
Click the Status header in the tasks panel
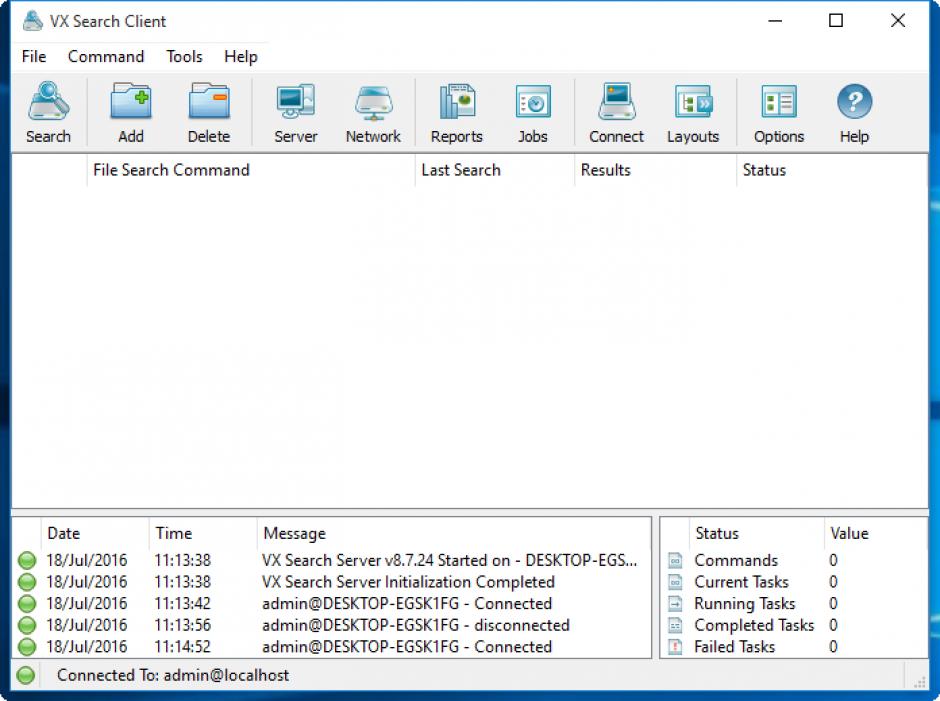(757, 533)
